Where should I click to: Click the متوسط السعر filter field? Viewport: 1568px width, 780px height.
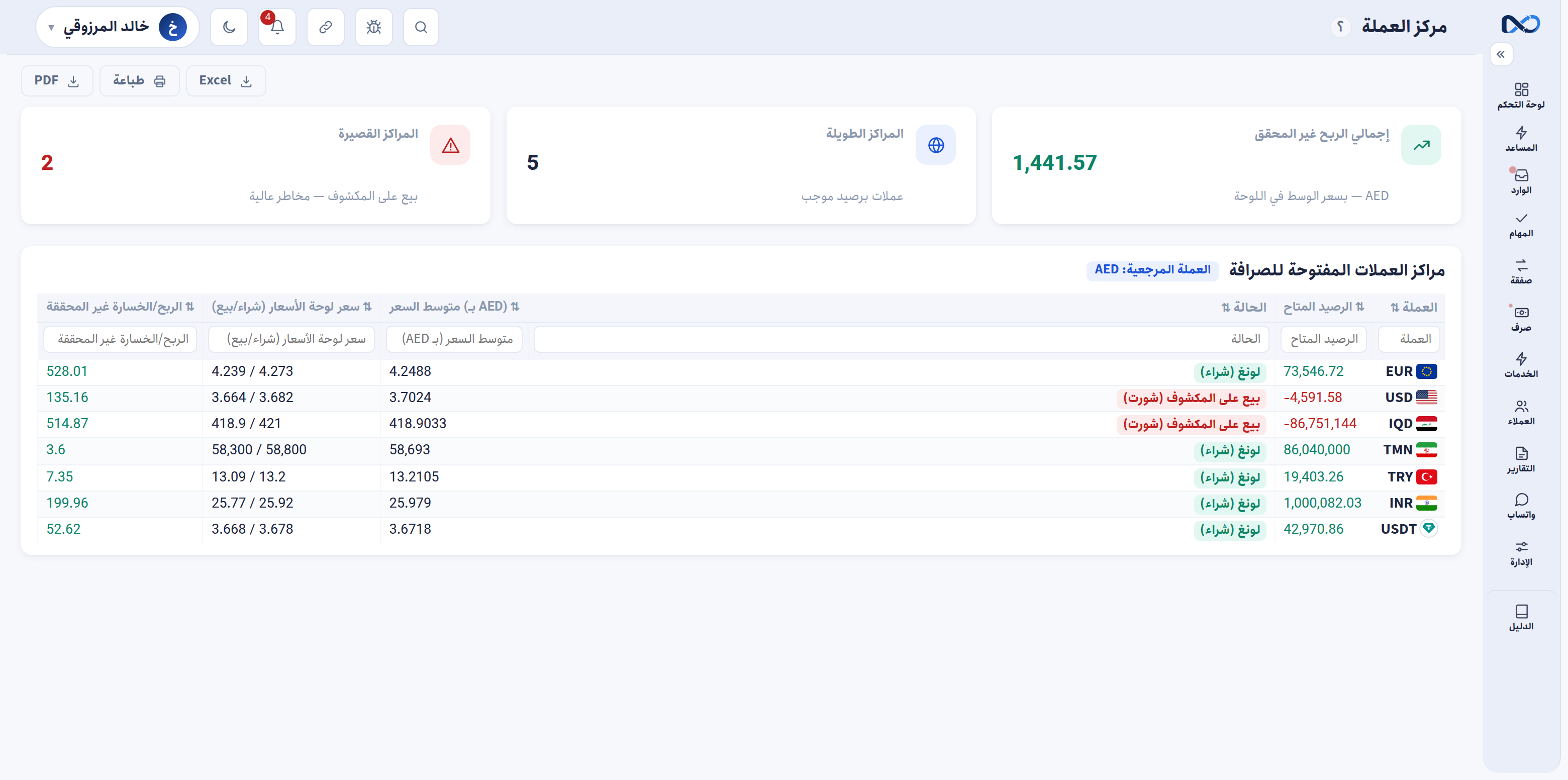pyautogui.click(x=454, y=339)
